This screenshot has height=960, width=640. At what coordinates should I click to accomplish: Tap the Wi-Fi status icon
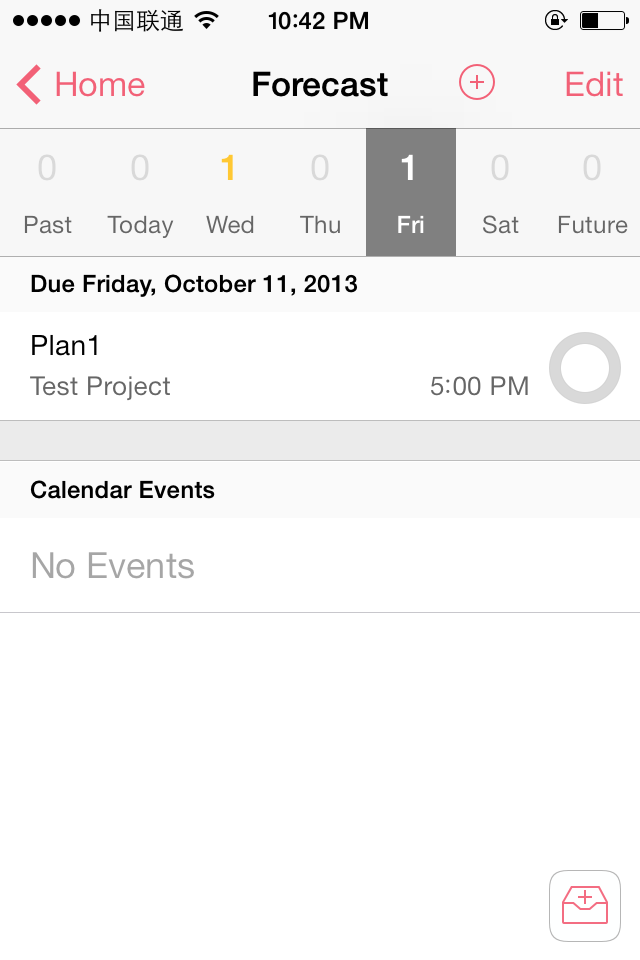click(x=207, y=21)
